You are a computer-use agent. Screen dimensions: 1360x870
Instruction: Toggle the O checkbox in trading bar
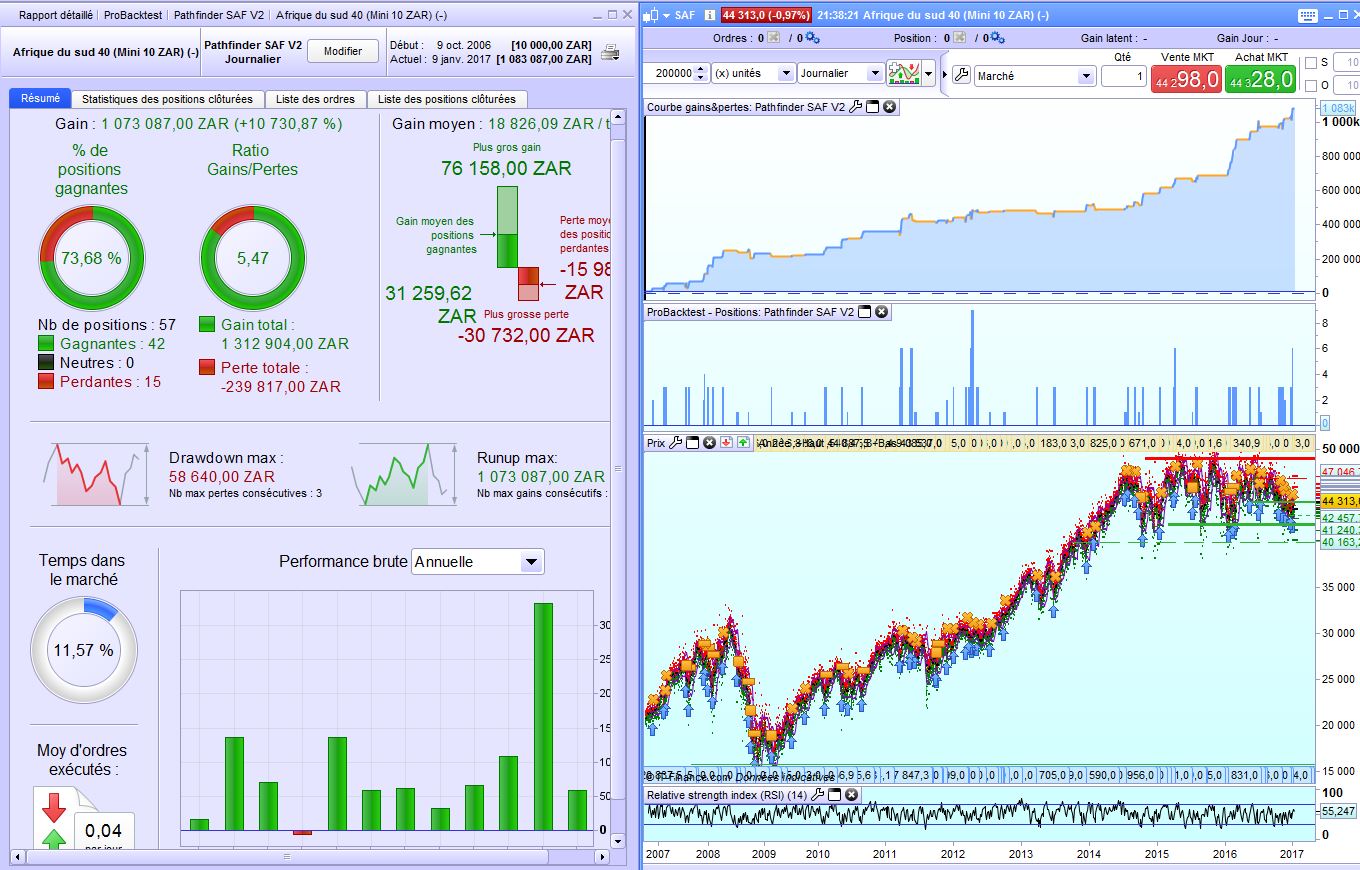1311,86
